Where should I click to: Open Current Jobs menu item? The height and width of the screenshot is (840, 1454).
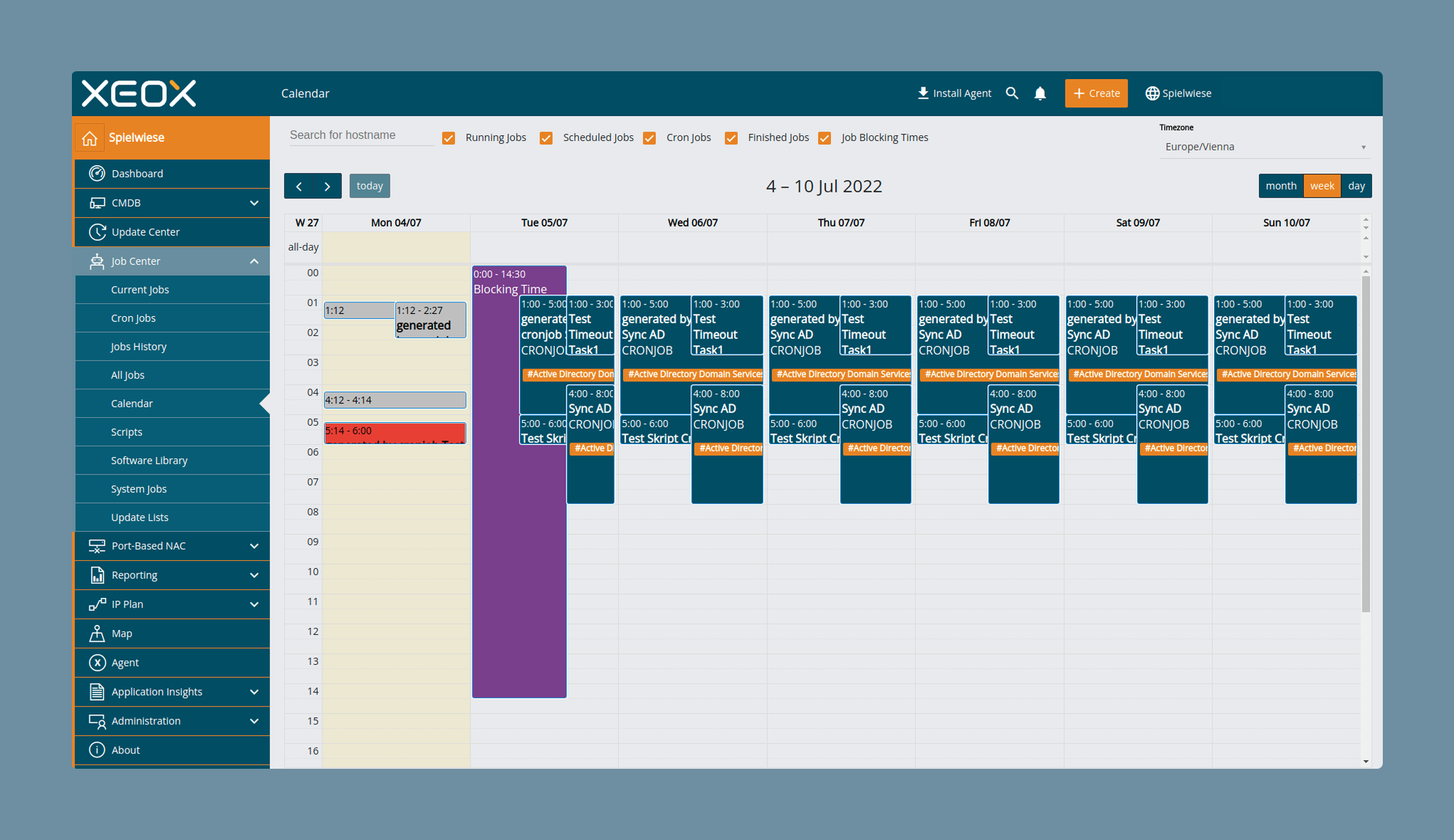[172, 289]
